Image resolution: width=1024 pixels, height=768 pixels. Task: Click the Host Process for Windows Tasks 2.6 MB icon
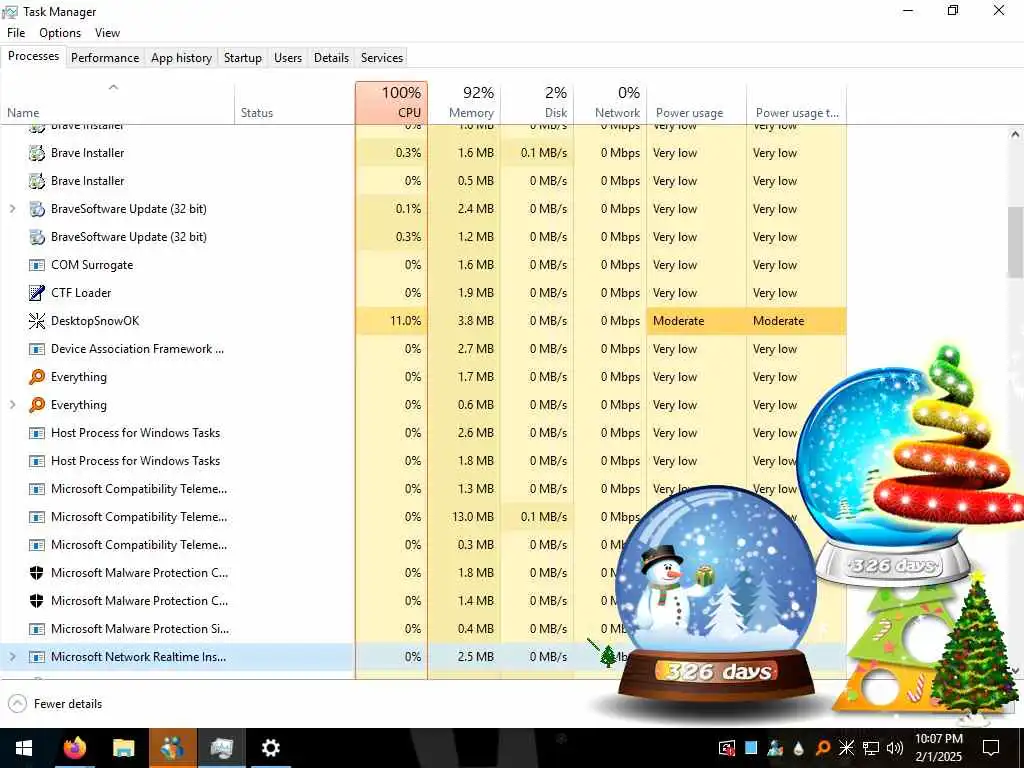point(37,433)
